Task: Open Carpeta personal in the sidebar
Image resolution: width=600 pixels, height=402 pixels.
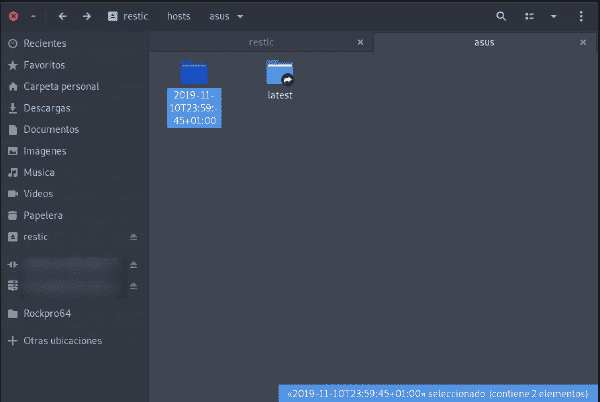Action: point(75,86)
